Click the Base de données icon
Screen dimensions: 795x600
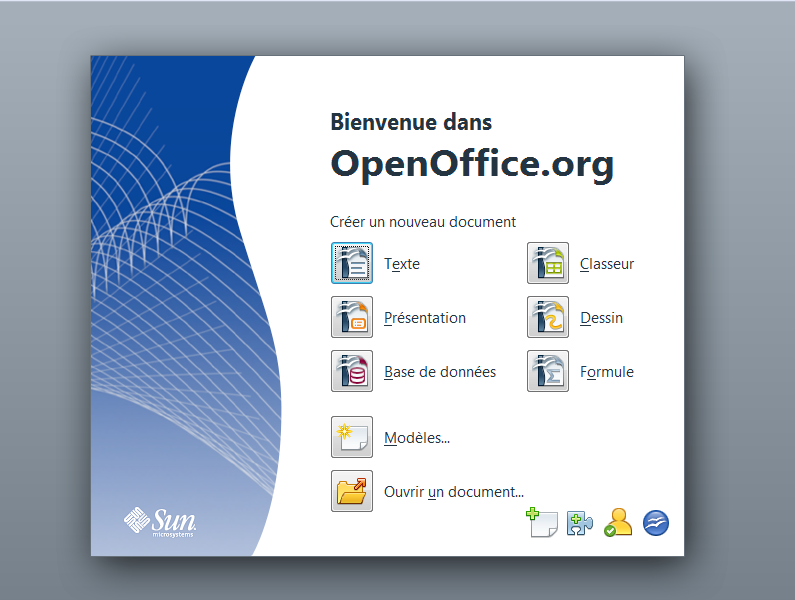[x=352, y=372]
